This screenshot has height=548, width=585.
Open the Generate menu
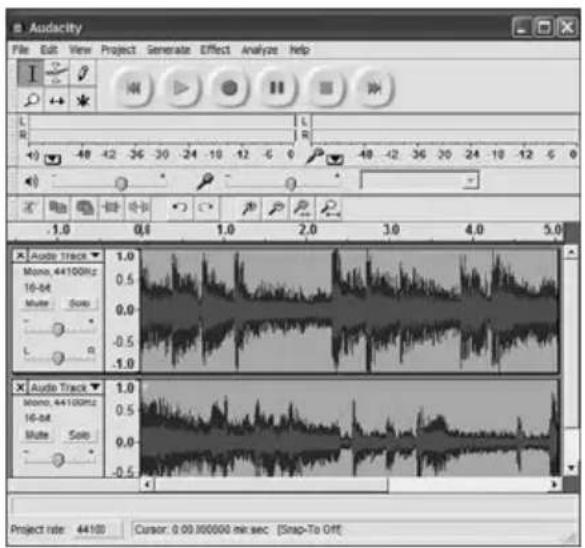(x=168, y=50)
